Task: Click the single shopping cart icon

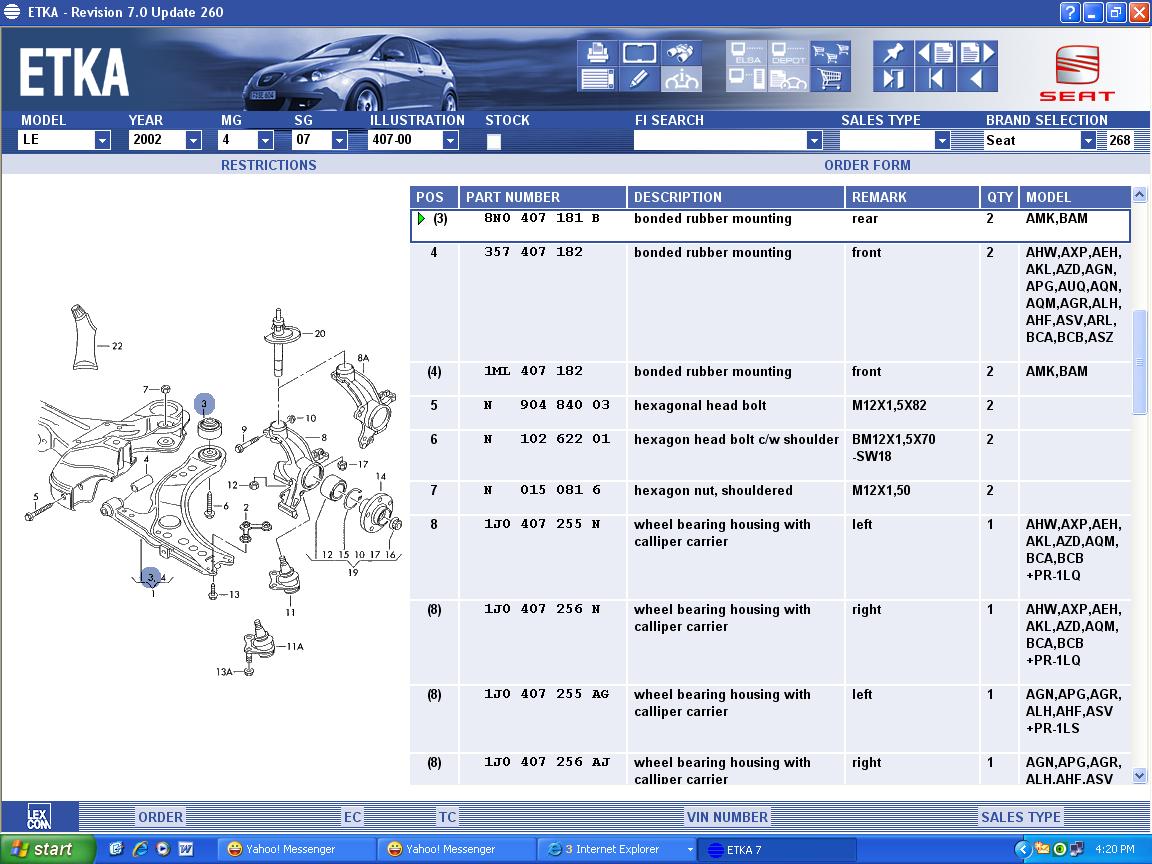Action: [x=830, y=79]
